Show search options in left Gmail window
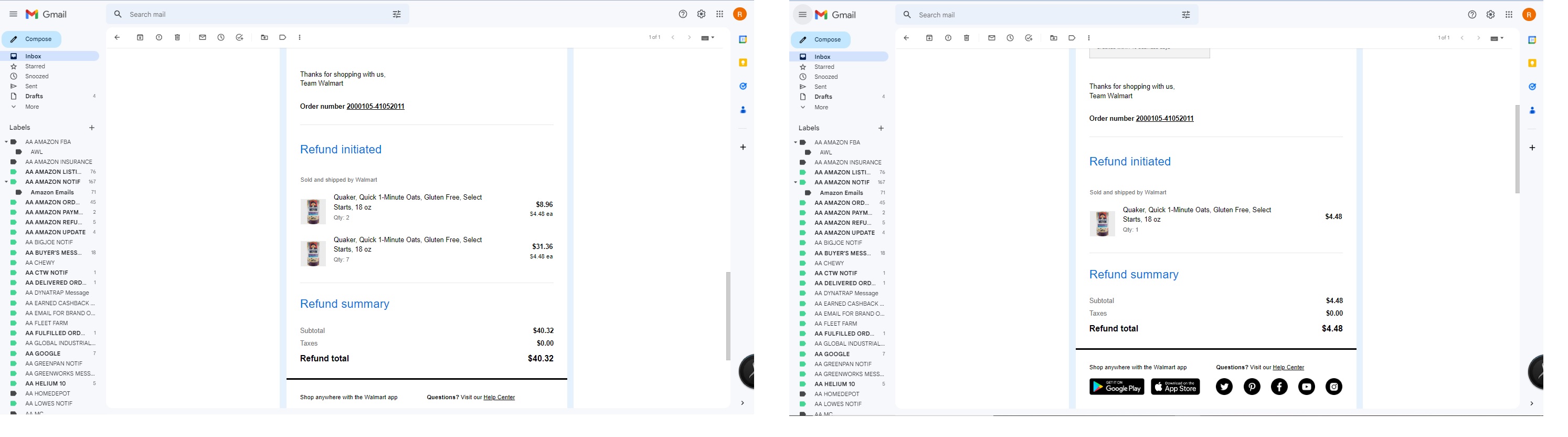1568x437 pixels. pyautogui.click(x=397, y=14)
